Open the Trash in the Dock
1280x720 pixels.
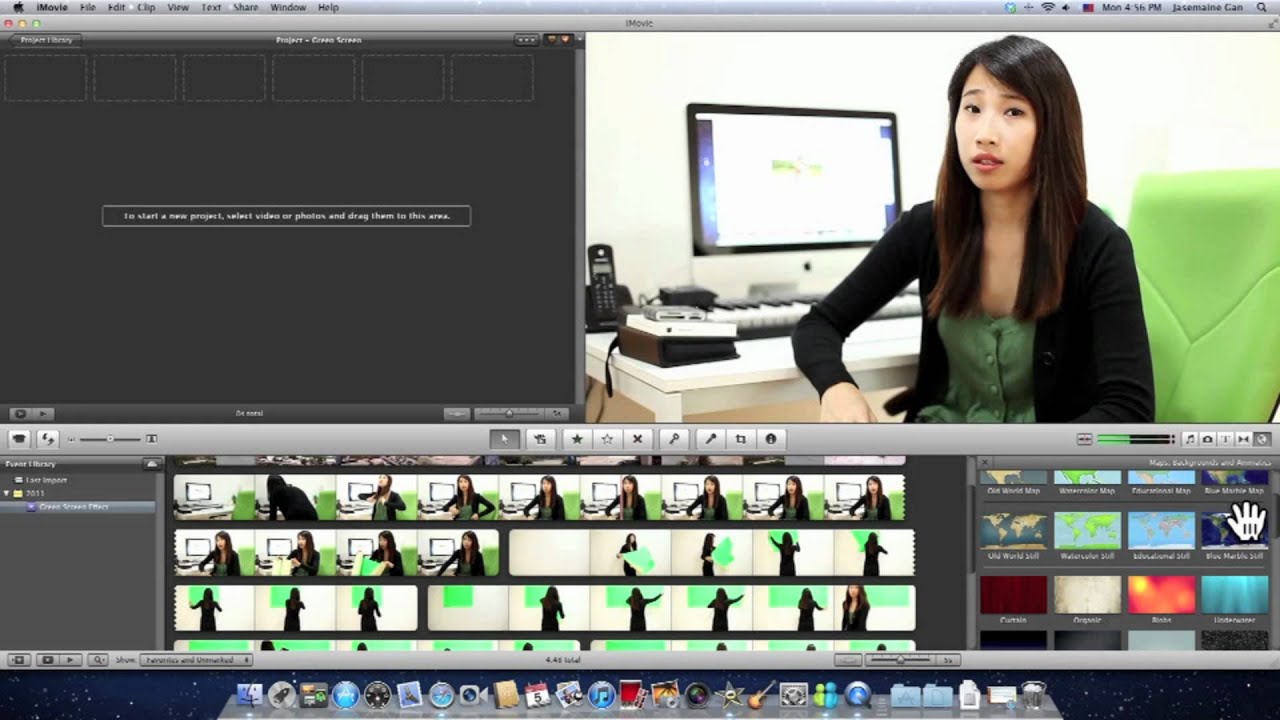pyautogui.click(x=1035, y=695)
